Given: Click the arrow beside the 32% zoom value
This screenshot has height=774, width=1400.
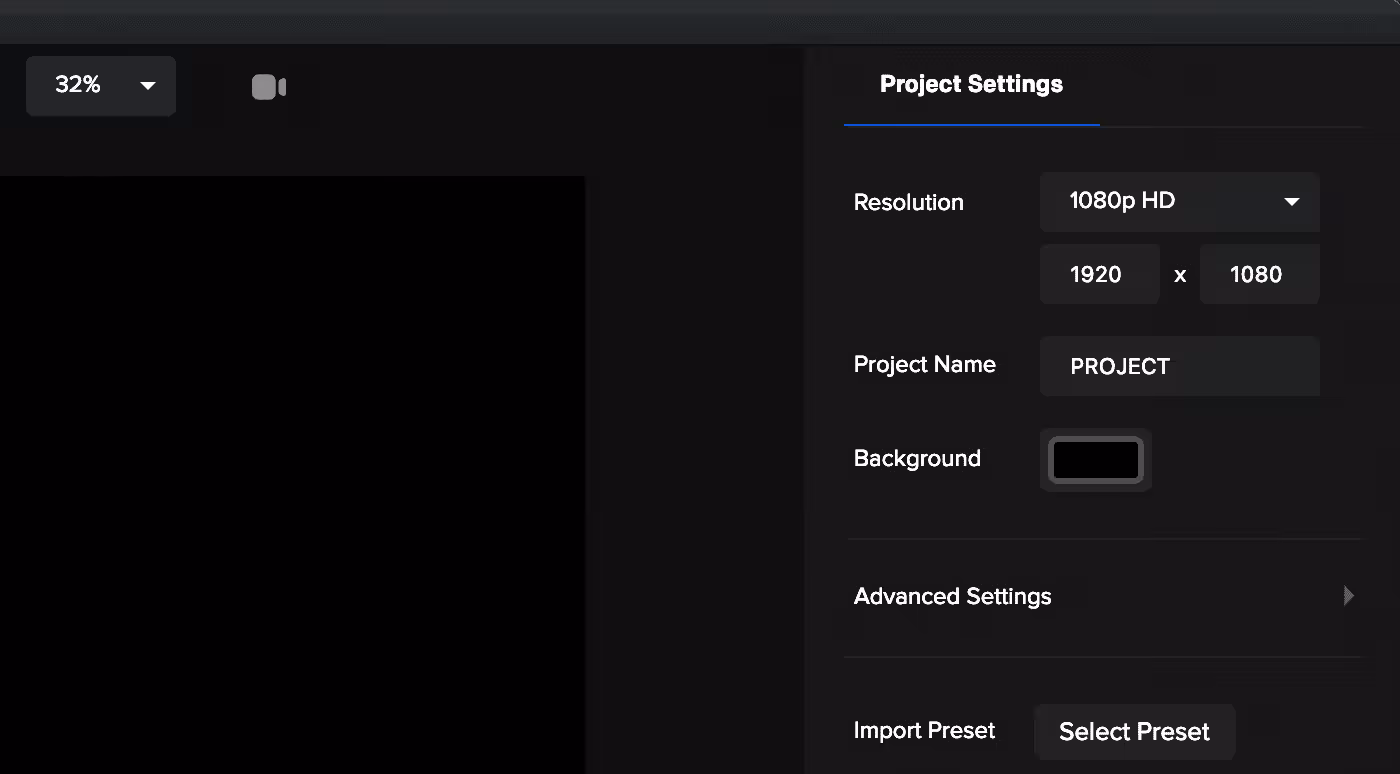Looking at the screenshot, I should 148,86.
